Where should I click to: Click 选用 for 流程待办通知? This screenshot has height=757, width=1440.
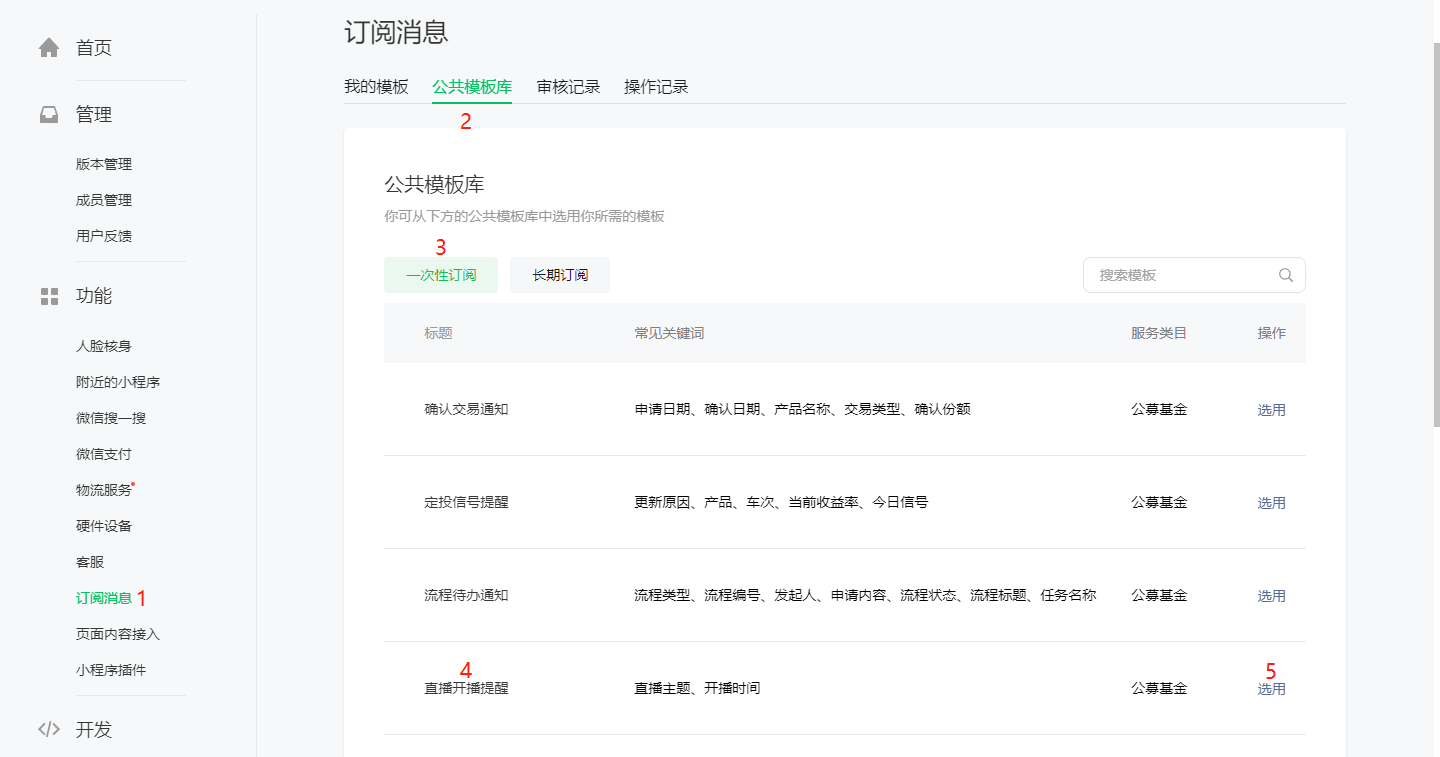(1272, 595)
